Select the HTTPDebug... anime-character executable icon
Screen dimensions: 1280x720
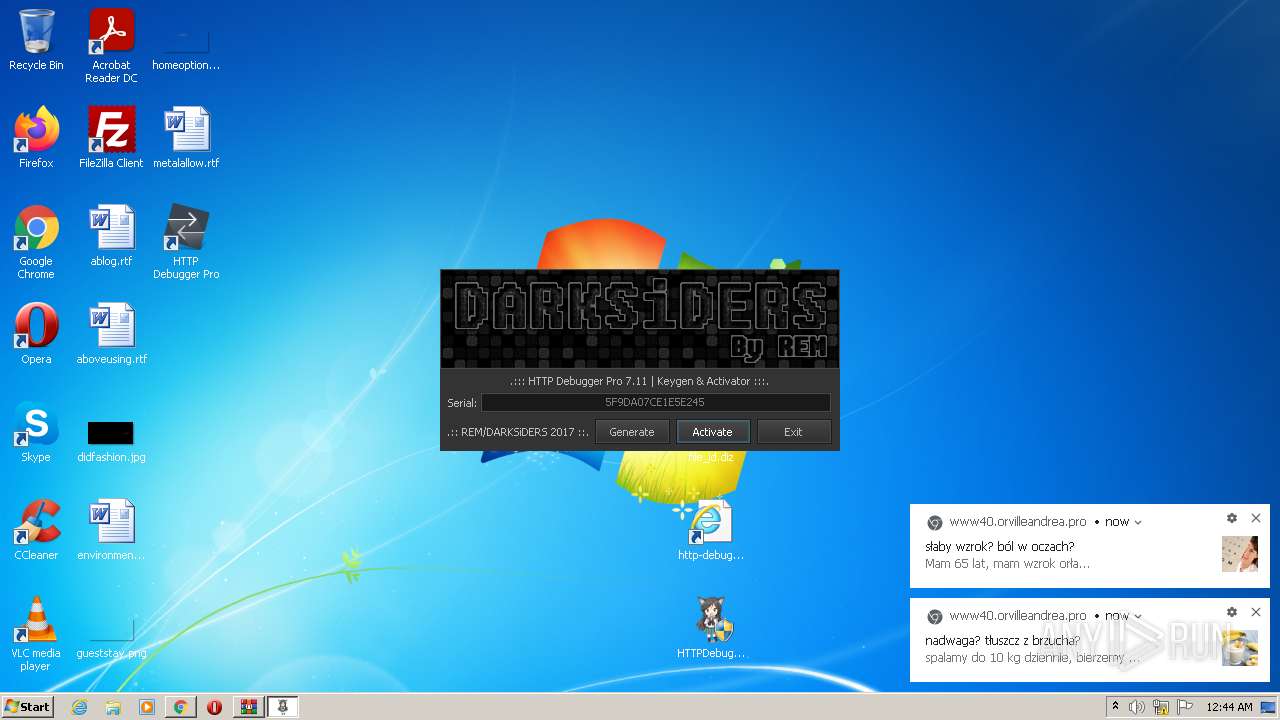pyautogui.click(x=711, y=628)
